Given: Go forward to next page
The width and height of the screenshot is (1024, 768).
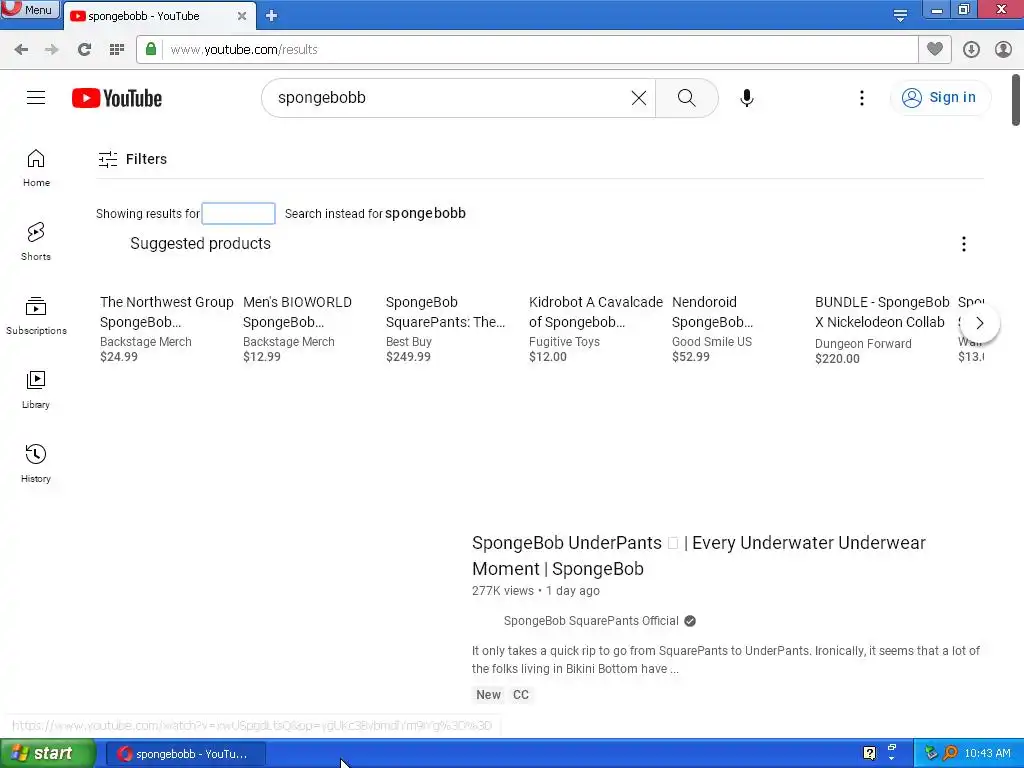Looking at the screenshot, I should coord(52,50).
